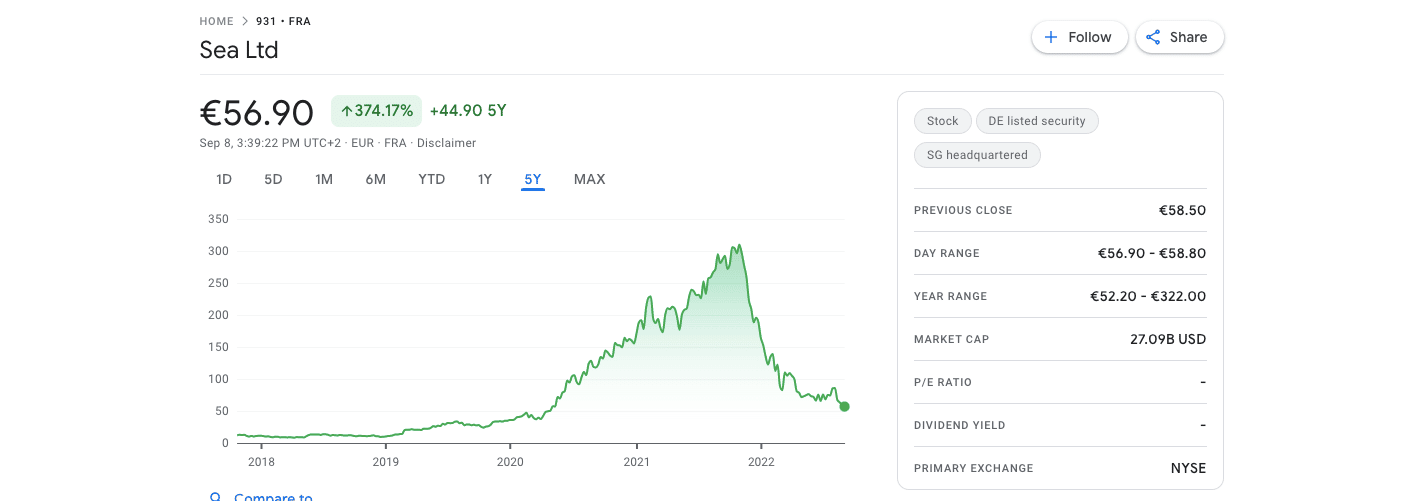Click the 2022 x-axis label

[x=761, y=462]
